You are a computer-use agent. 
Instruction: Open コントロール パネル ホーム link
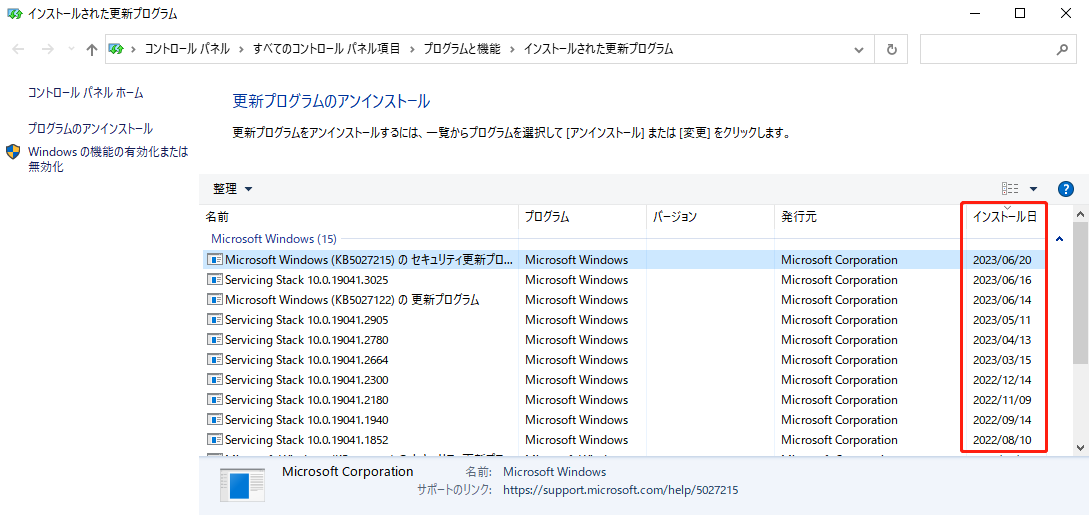point(86,93)
